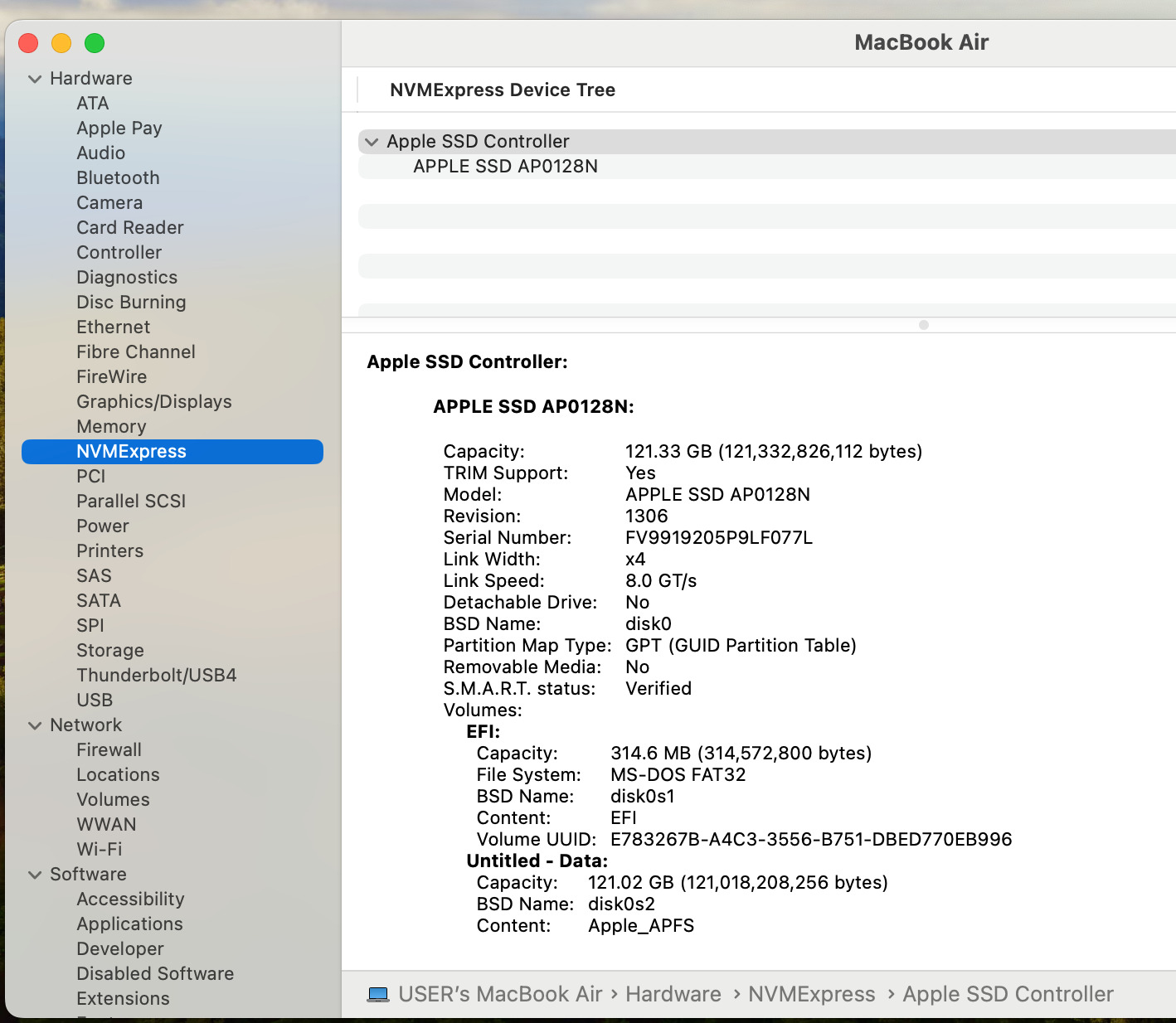Collapse the Apple SSD Controller device tree
This screenshot has height=1023, width=1176.
tap(371, 141)
